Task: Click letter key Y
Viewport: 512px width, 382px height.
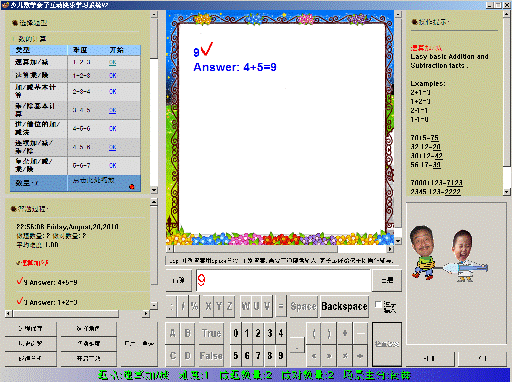Action: click(219, 306)
